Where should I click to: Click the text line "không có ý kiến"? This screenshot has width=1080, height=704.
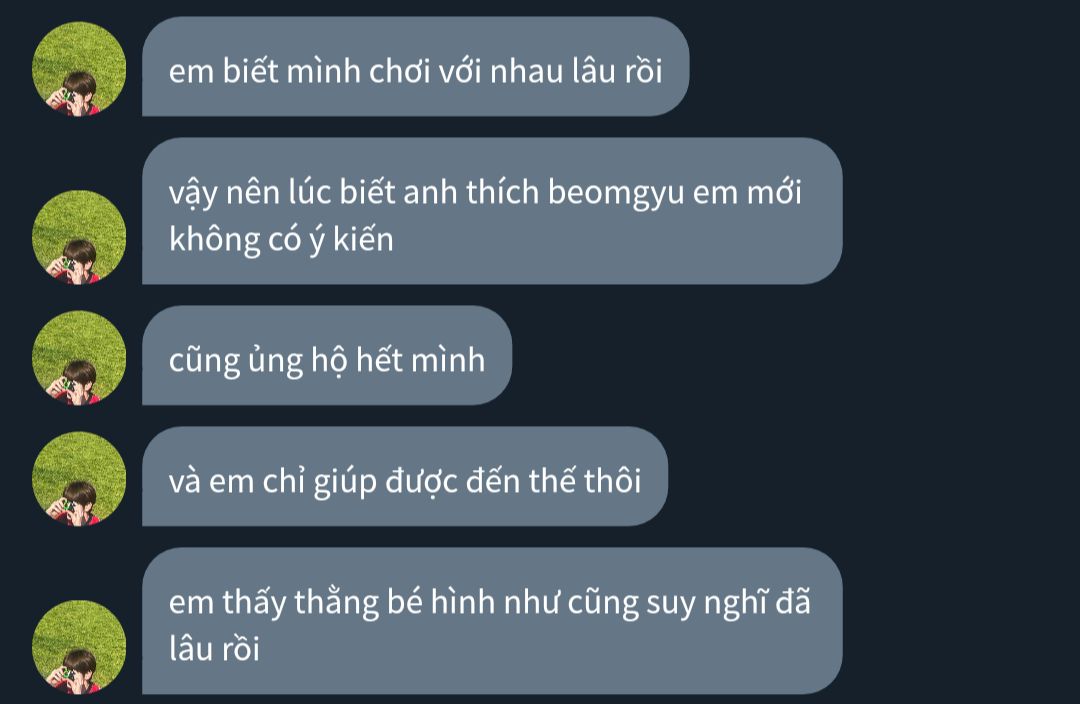[x=281, y=240]
